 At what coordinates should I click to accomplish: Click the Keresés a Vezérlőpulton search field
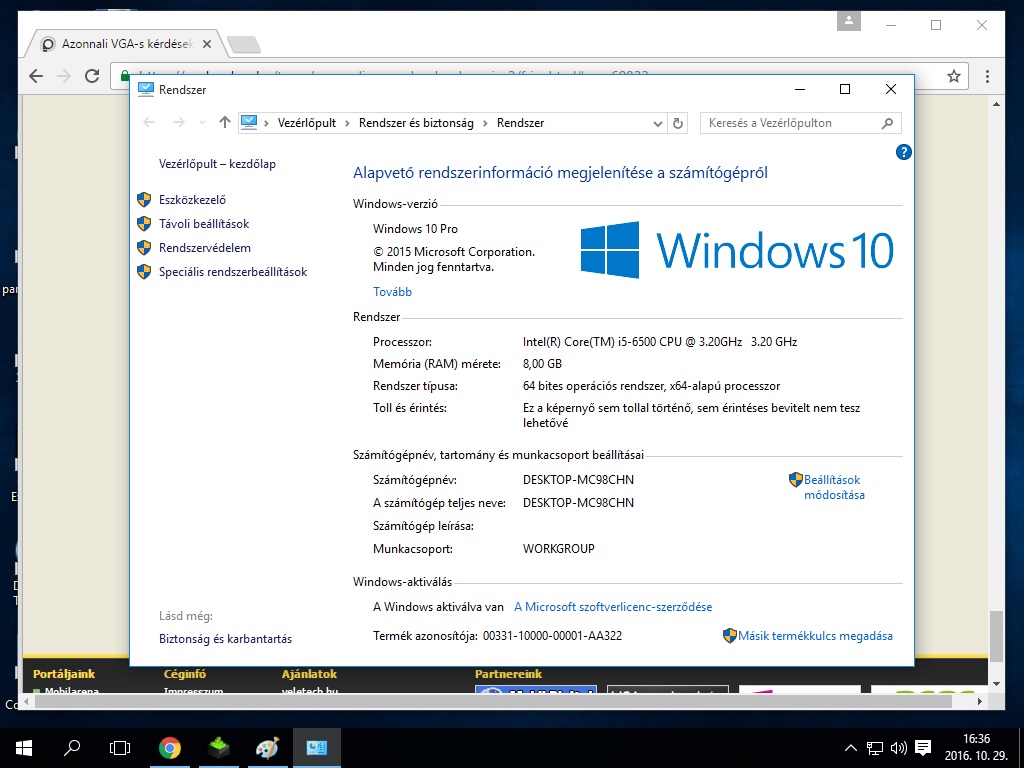point(800,123)
